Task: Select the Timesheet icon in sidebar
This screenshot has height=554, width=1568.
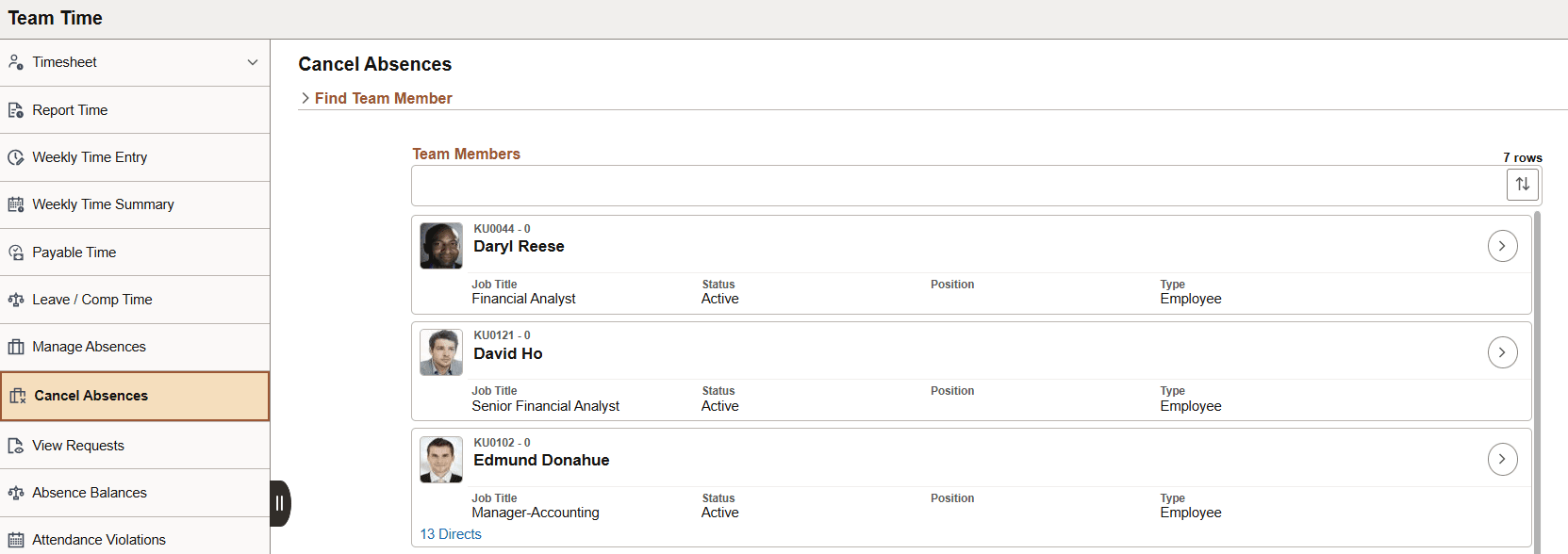Action: 16,61
